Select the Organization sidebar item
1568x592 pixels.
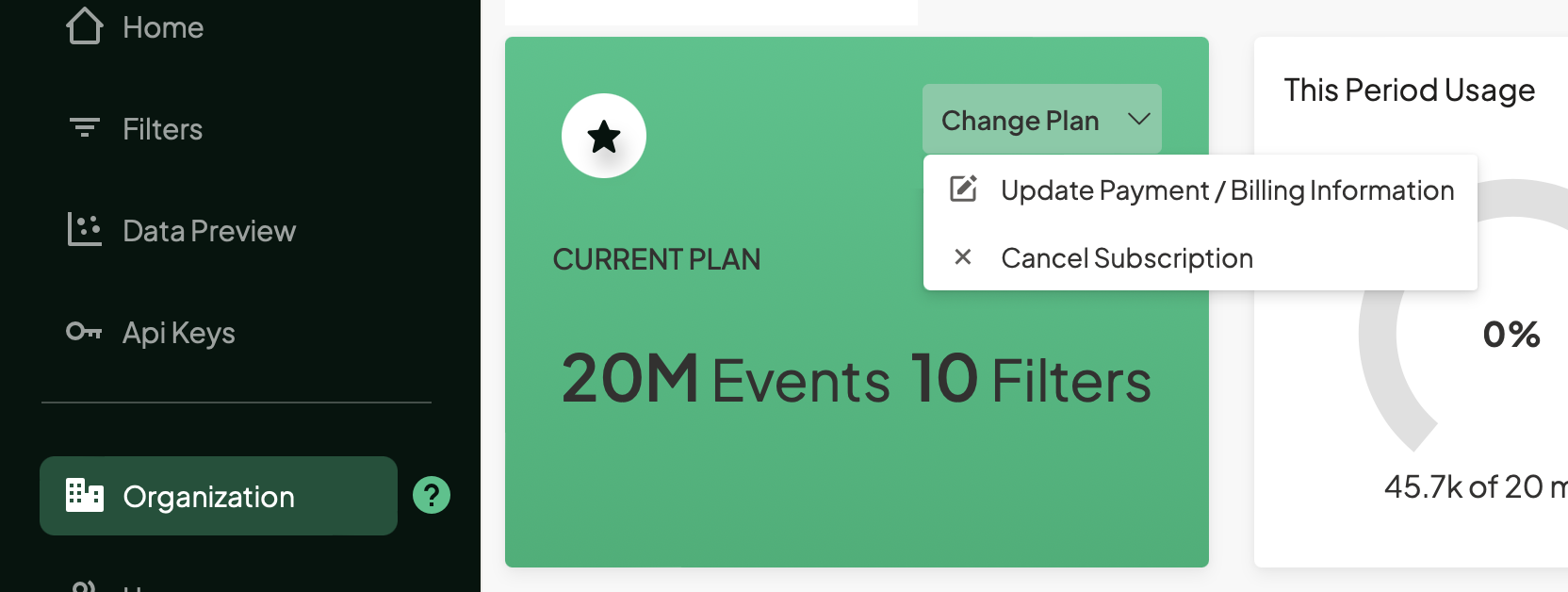pyautogui.click(x=208, y=497)
